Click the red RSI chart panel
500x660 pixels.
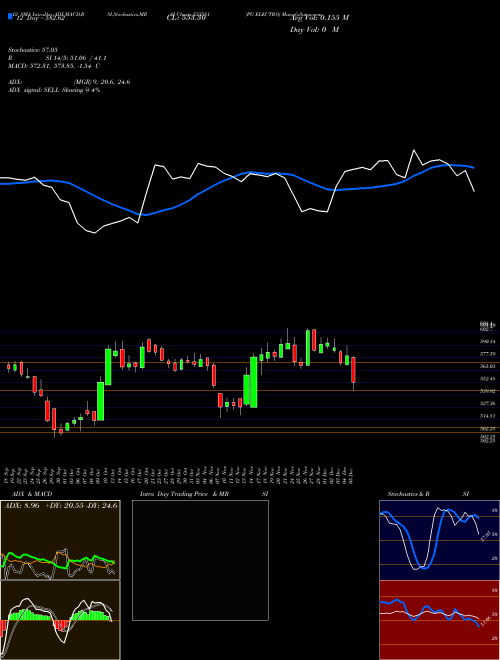point(439,620)
